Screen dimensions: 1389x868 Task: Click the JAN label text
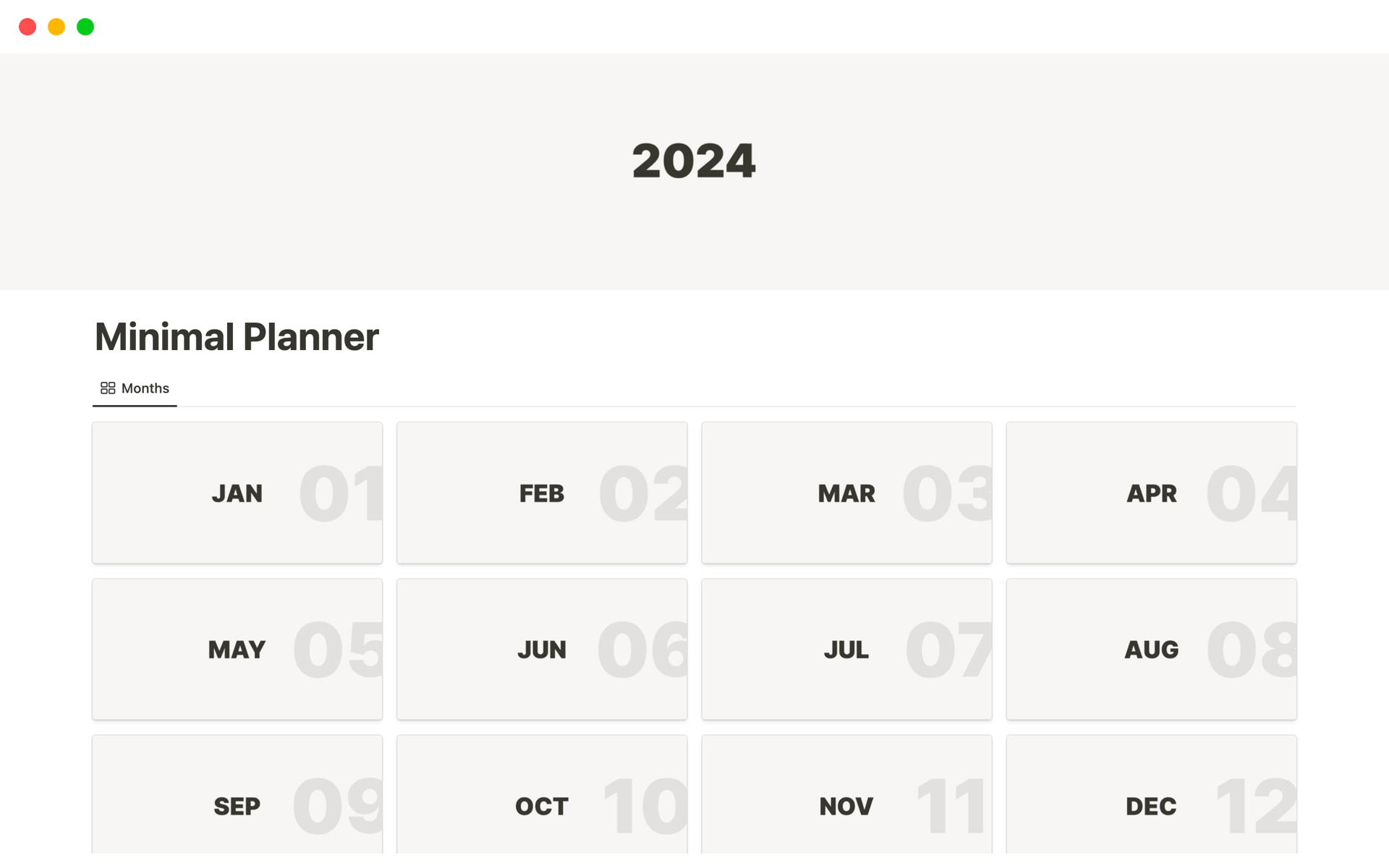tap(237, 493)
